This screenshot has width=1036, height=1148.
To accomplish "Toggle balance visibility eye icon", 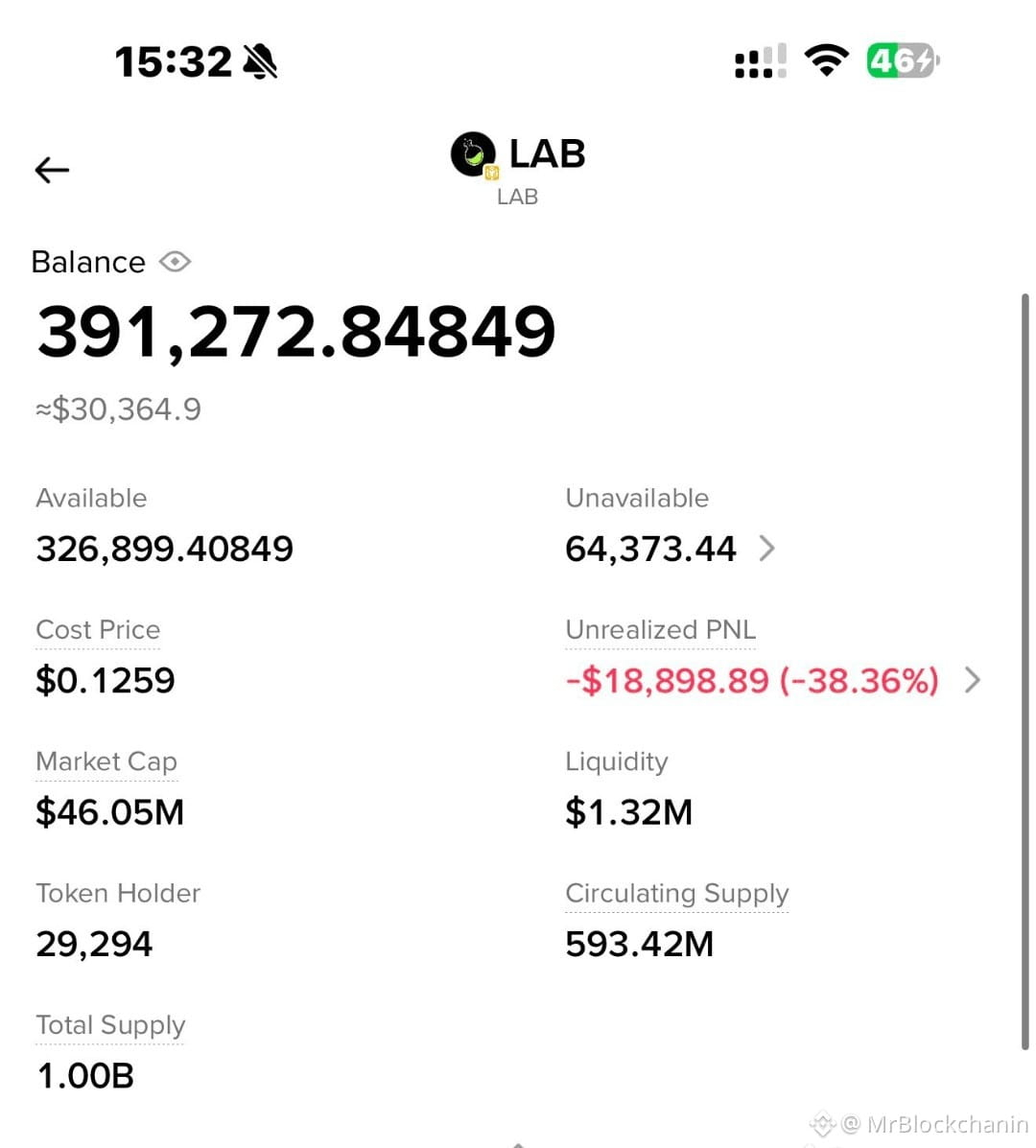I will (x=175, y=262).
